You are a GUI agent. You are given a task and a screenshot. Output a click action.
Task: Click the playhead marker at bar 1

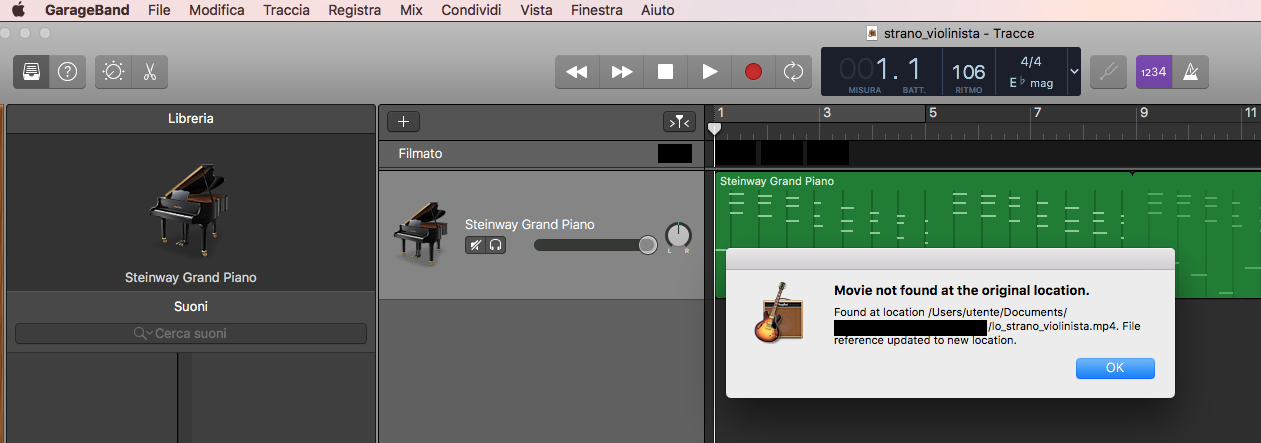coord(714,129)
